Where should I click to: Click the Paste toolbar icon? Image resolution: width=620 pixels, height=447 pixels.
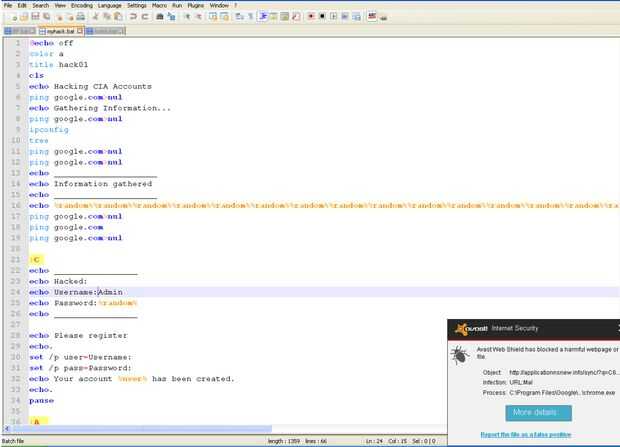pyautogui.click(x=118, y=17)
